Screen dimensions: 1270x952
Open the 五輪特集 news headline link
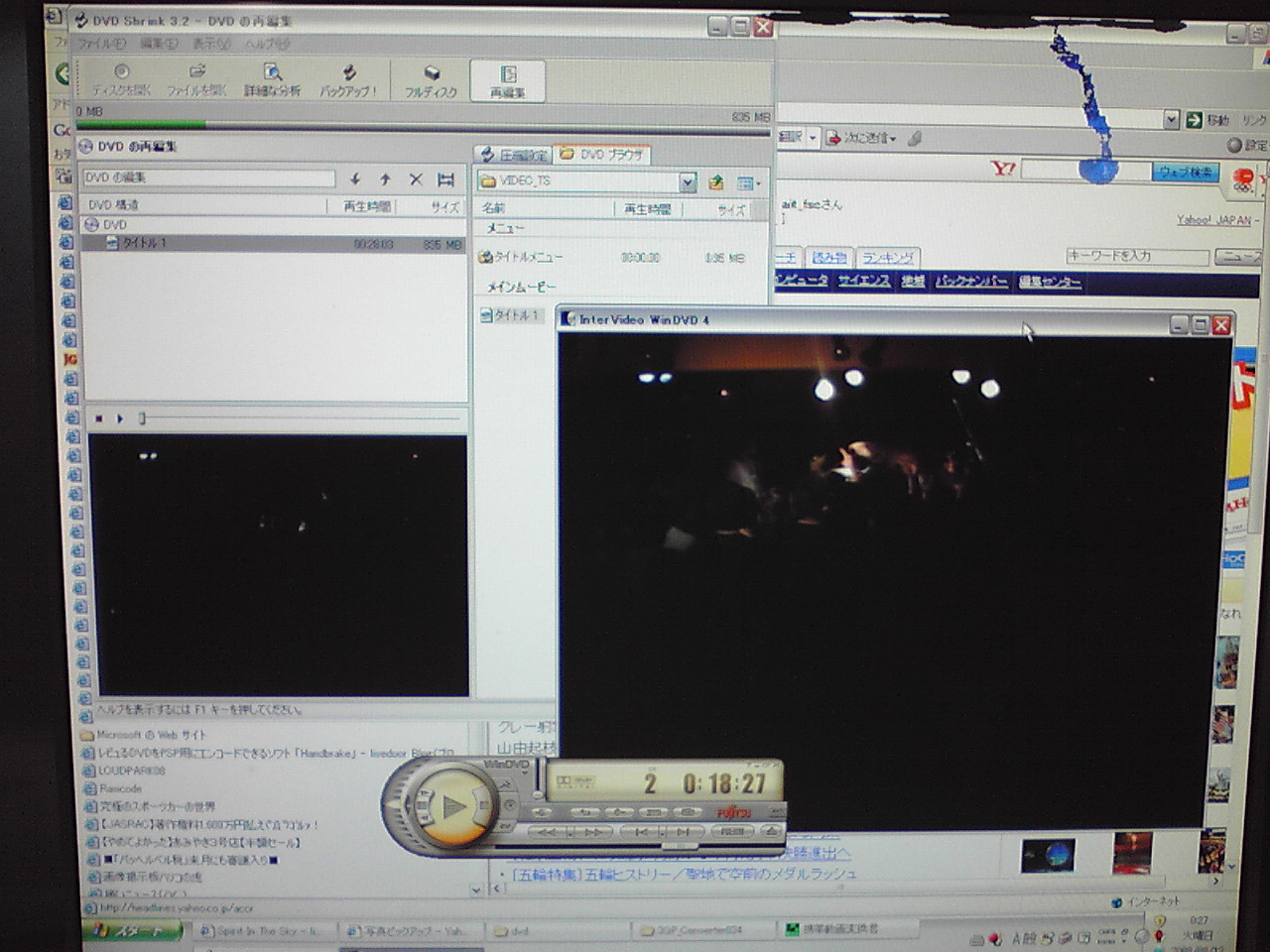click(x=684, y=874)
